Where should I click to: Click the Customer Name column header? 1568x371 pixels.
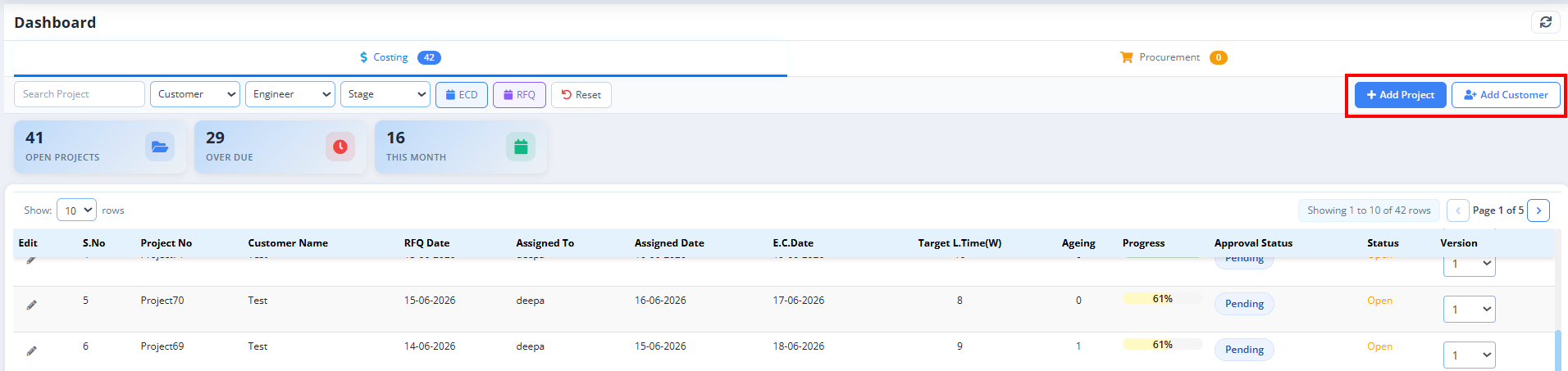pyautogui.click(x=288, y=243)
